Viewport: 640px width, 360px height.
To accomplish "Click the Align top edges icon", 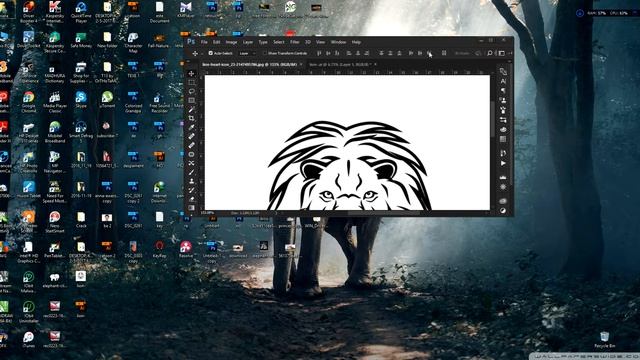I will coord(319,53).
